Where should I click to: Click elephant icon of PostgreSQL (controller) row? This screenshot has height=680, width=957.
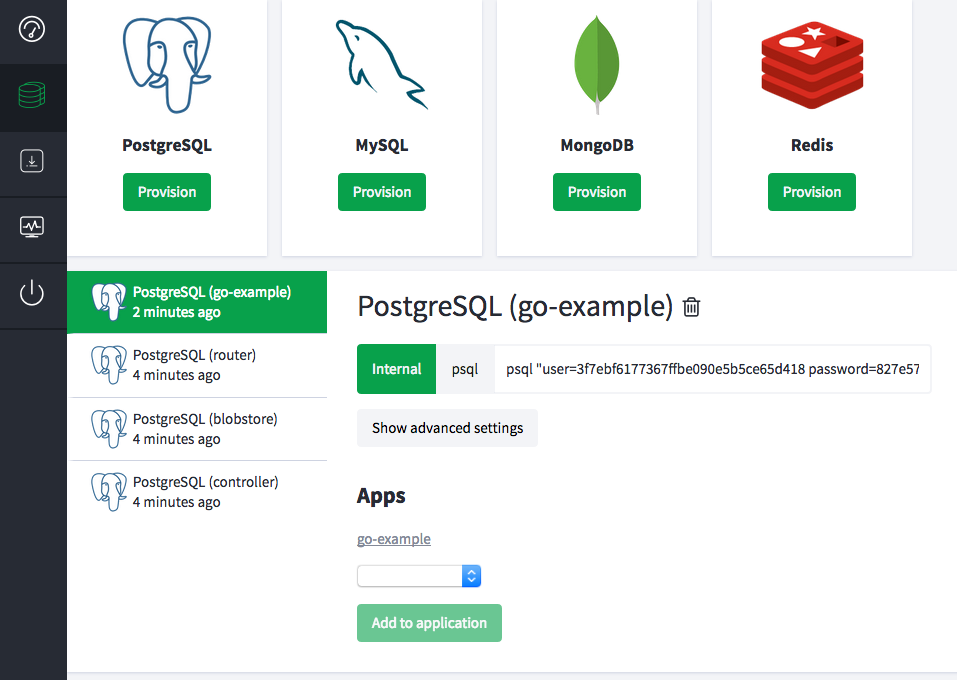[109, 492]
